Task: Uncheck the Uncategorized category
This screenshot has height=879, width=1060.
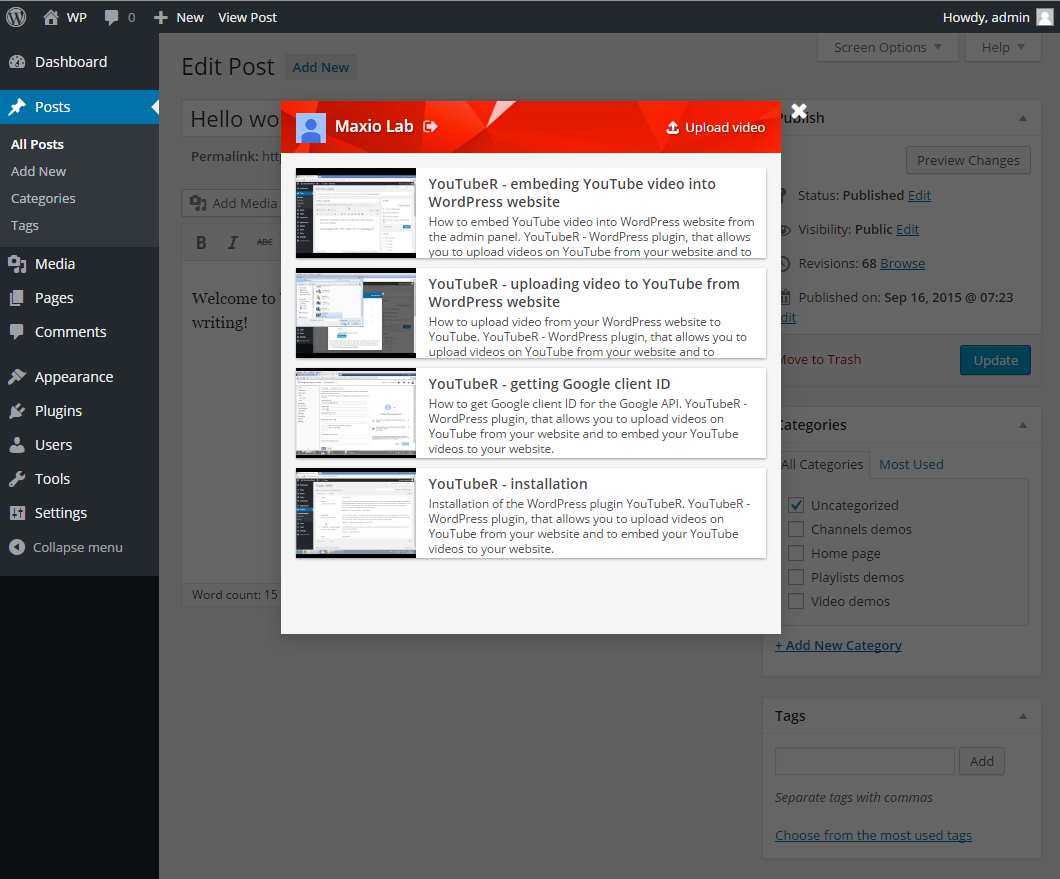Action: pos(796,505)
